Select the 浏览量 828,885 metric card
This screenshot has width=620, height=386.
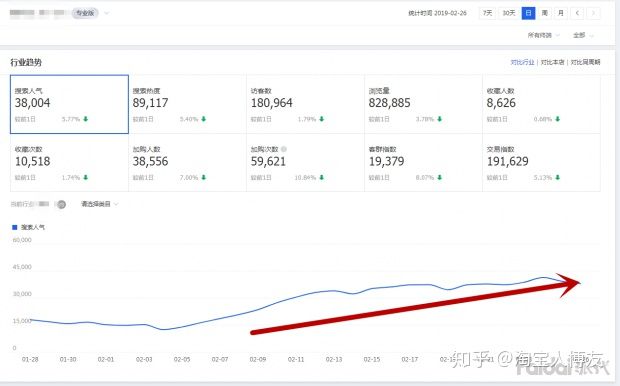pos(423,104)
